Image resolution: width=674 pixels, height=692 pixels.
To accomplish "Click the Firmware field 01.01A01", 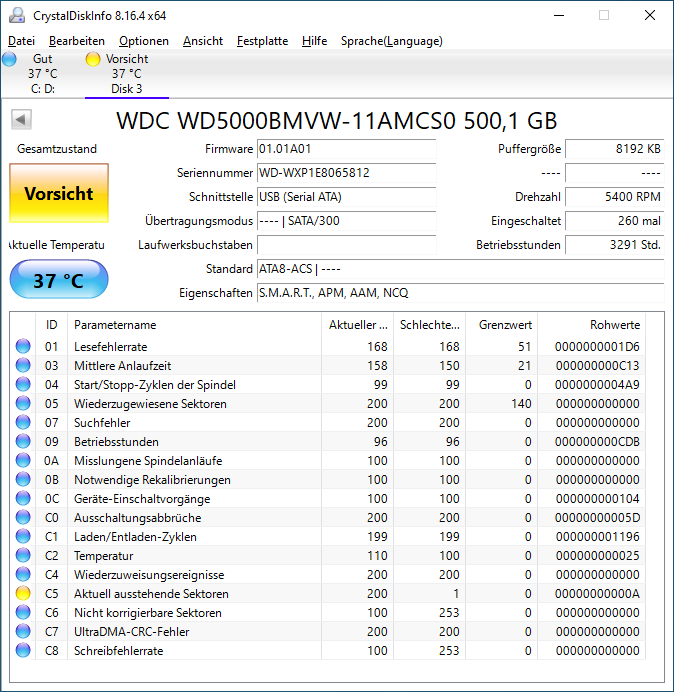I will [346, 149].
